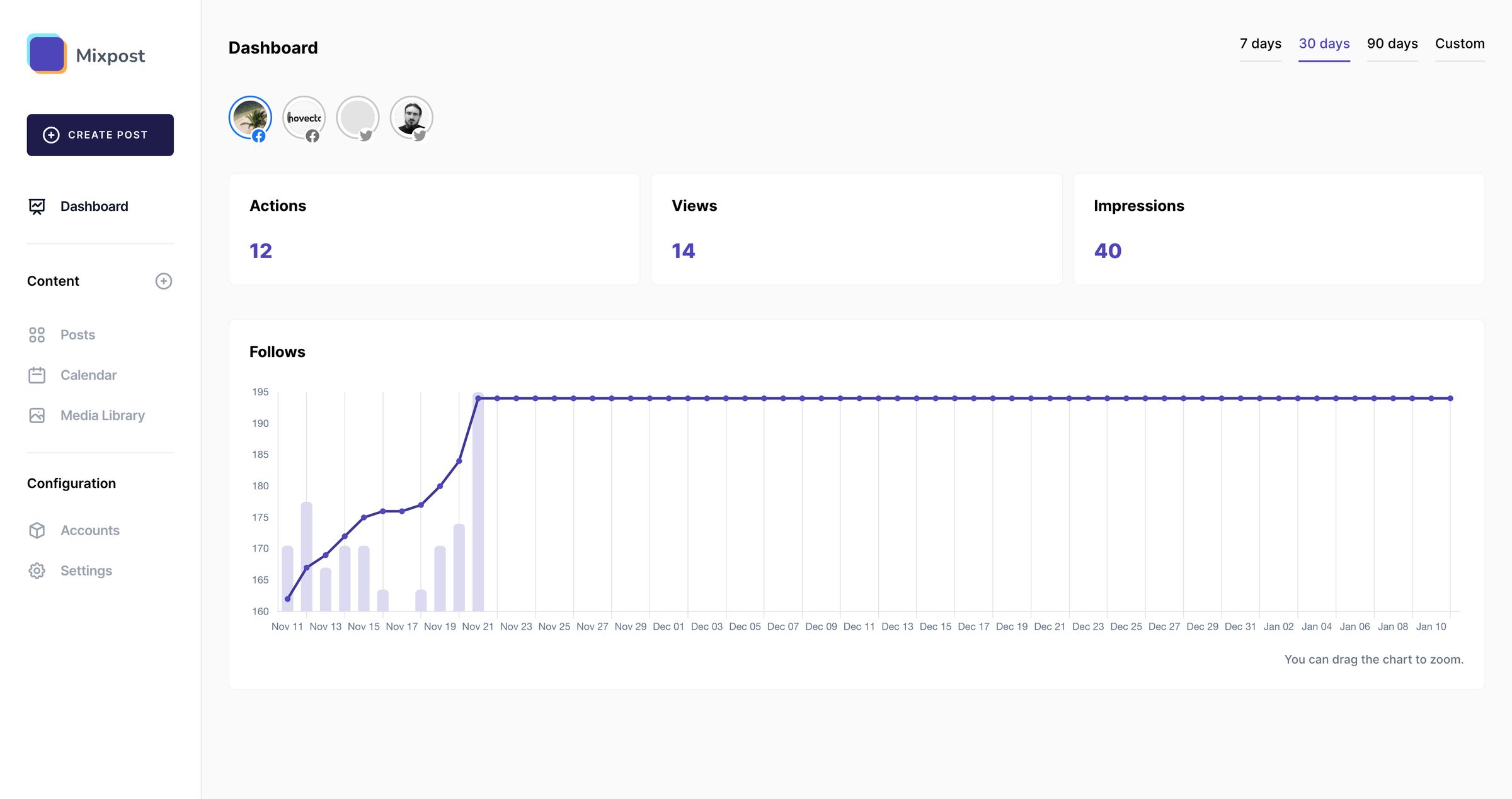Open the Custom date range selector
Viewport: 1512px width, 799px height.
tap(1460, 43)
